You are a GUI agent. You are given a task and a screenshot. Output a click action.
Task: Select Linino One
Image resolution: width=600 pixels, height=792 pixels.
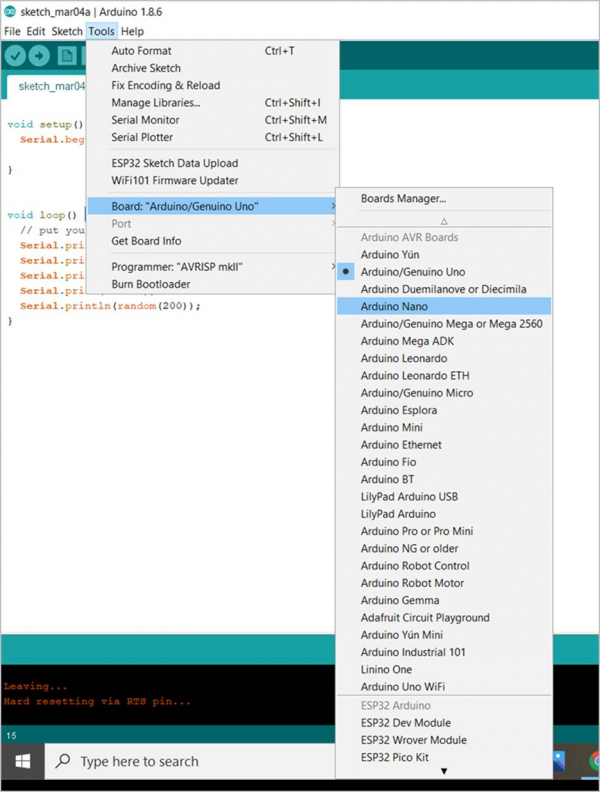pos(444,669)
